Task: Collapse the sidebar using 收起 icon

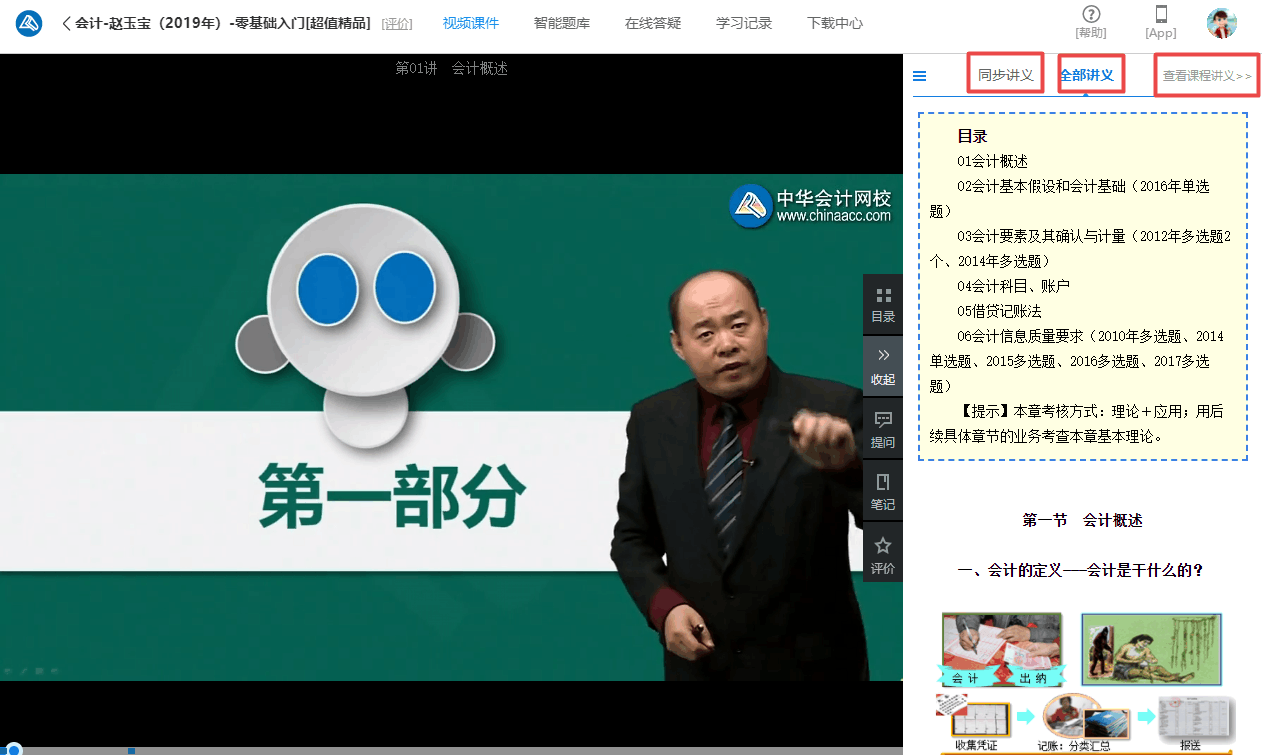Action: click(882, 366)
